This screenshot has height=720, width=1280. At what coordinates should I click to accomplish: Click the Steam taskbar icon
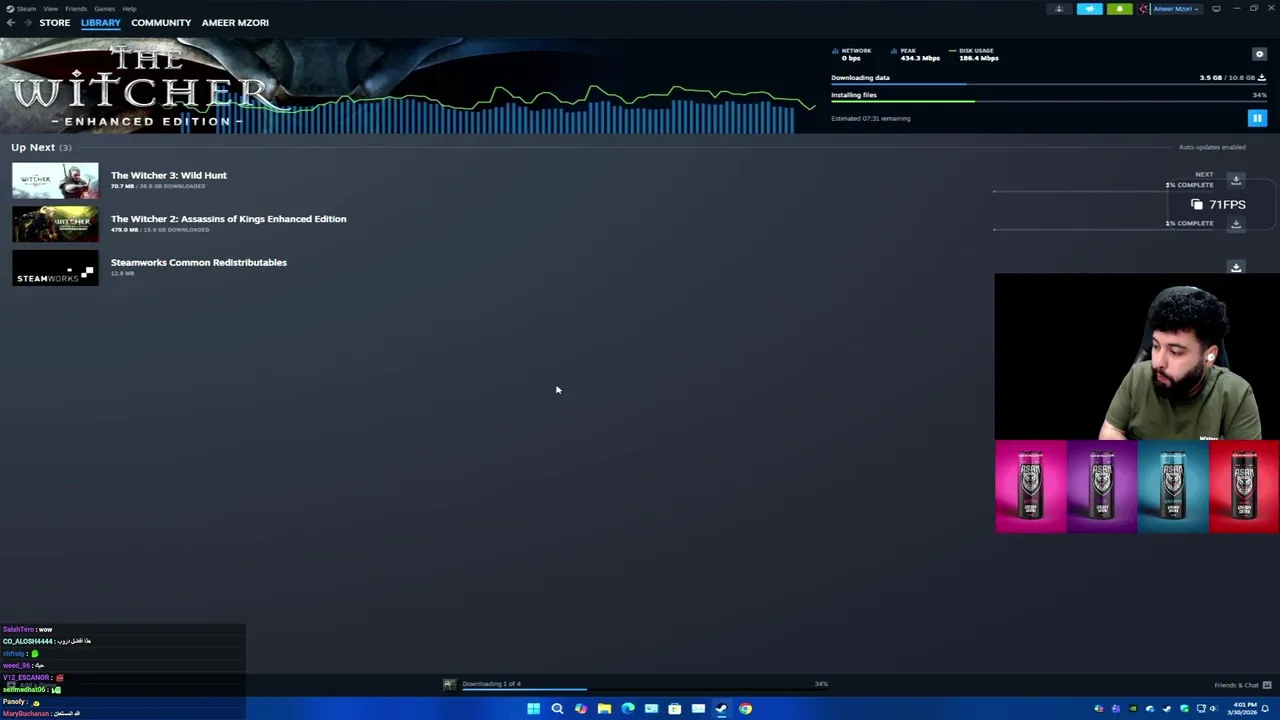[721, 709]
